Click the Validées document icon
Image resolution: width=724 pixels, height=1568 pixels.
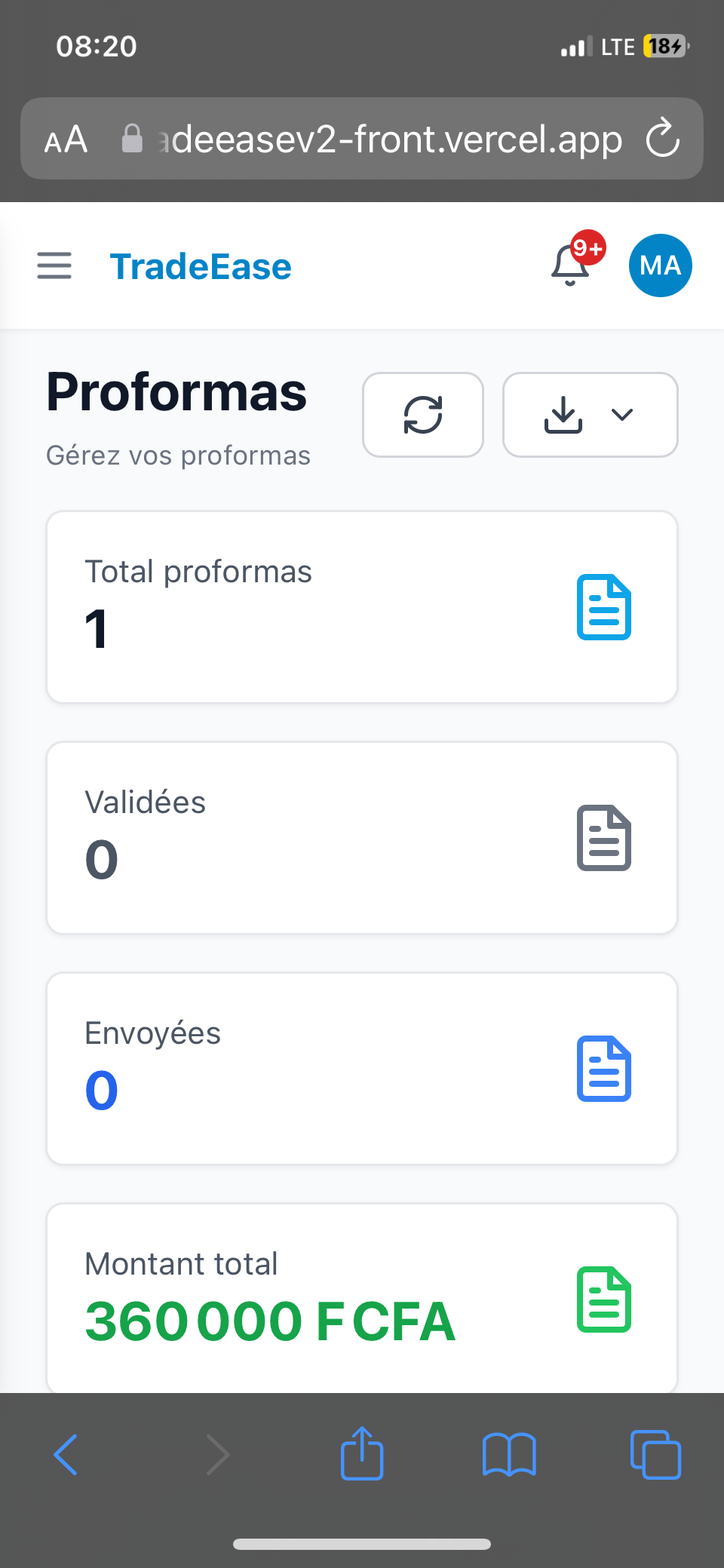(x=604, y=838)
